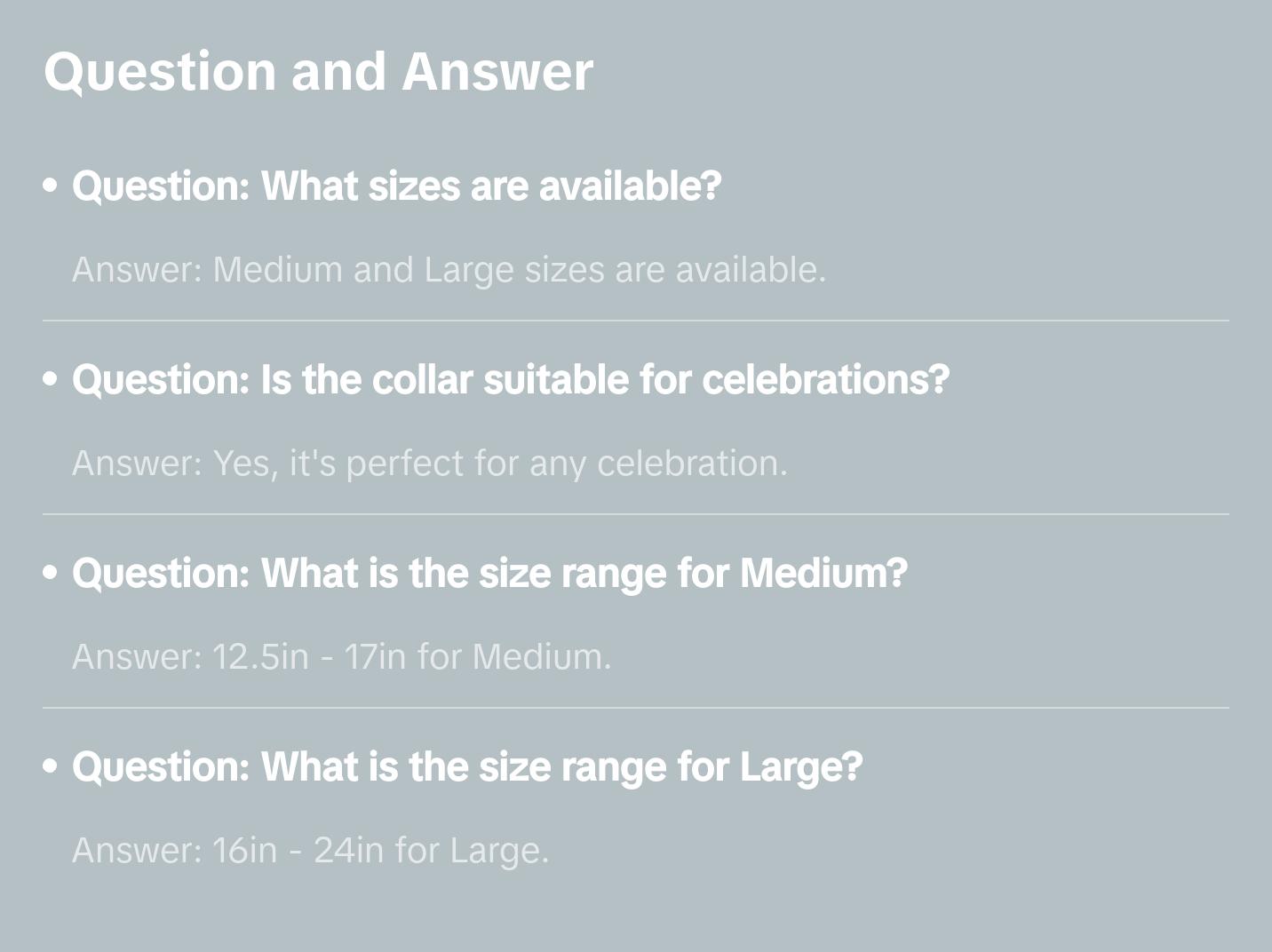The height and width of the screenshot is (952, 1272).
Task: Click the answer about Large measurements
Action: point(310,851)
